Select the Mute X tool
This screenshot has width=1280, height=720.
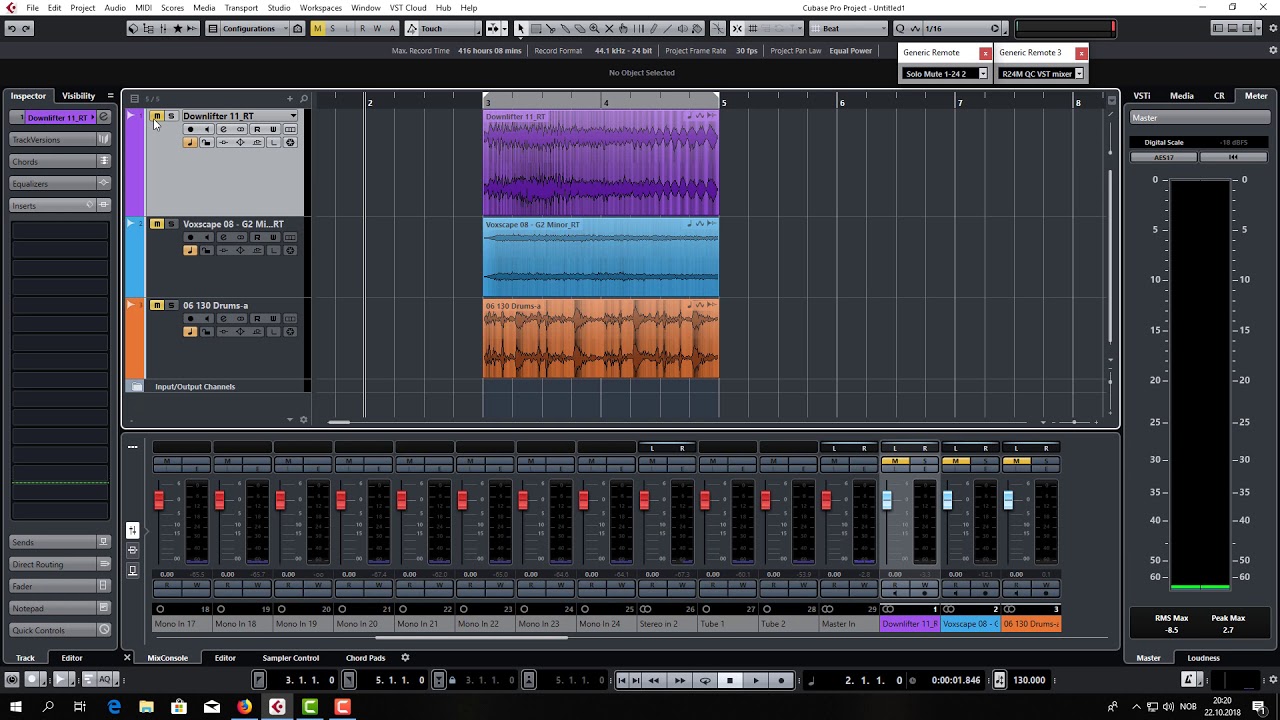coord(609,28)
